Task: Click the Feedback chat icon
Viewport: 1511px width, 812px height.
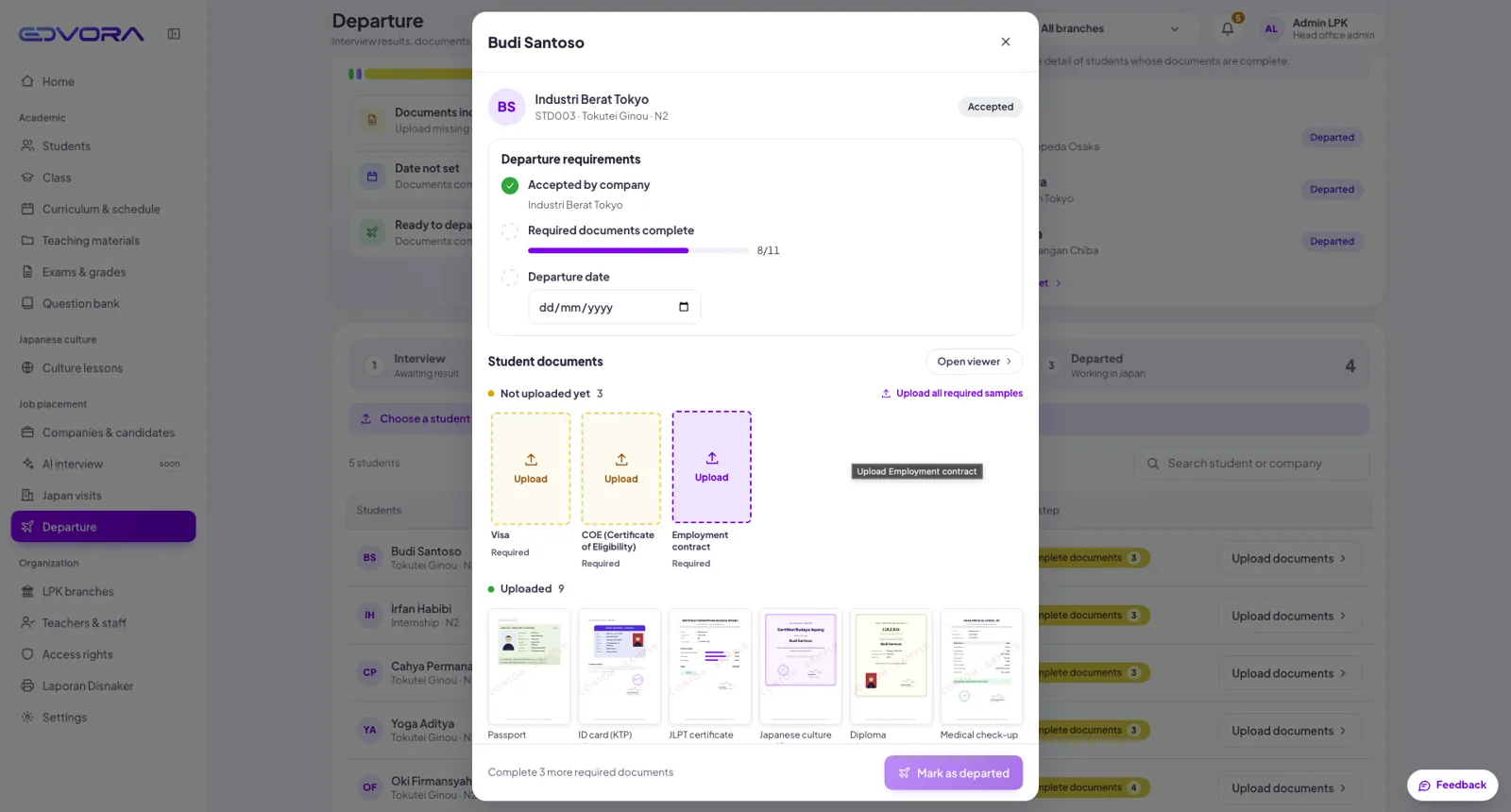Action: click(1424, 786)
